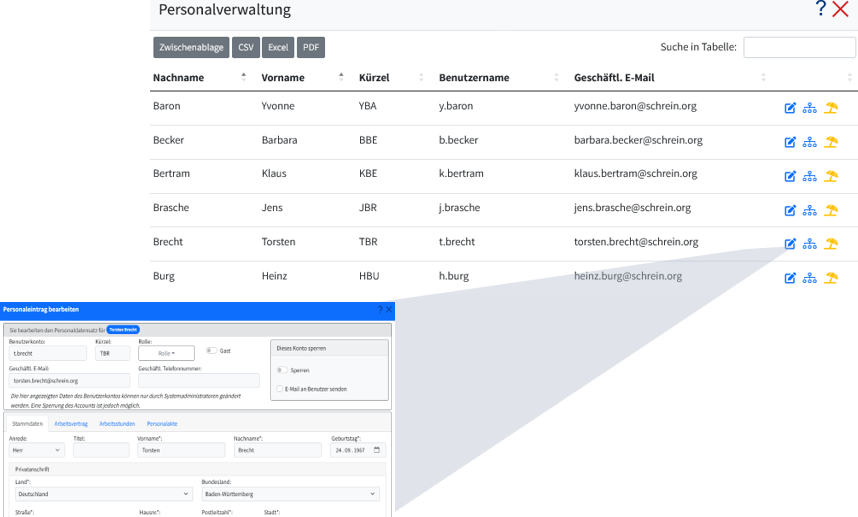Check E-Mail an Benutzer senden
Image resolution: width=858 pixels, height=517 pixels.
coord(280,389)
